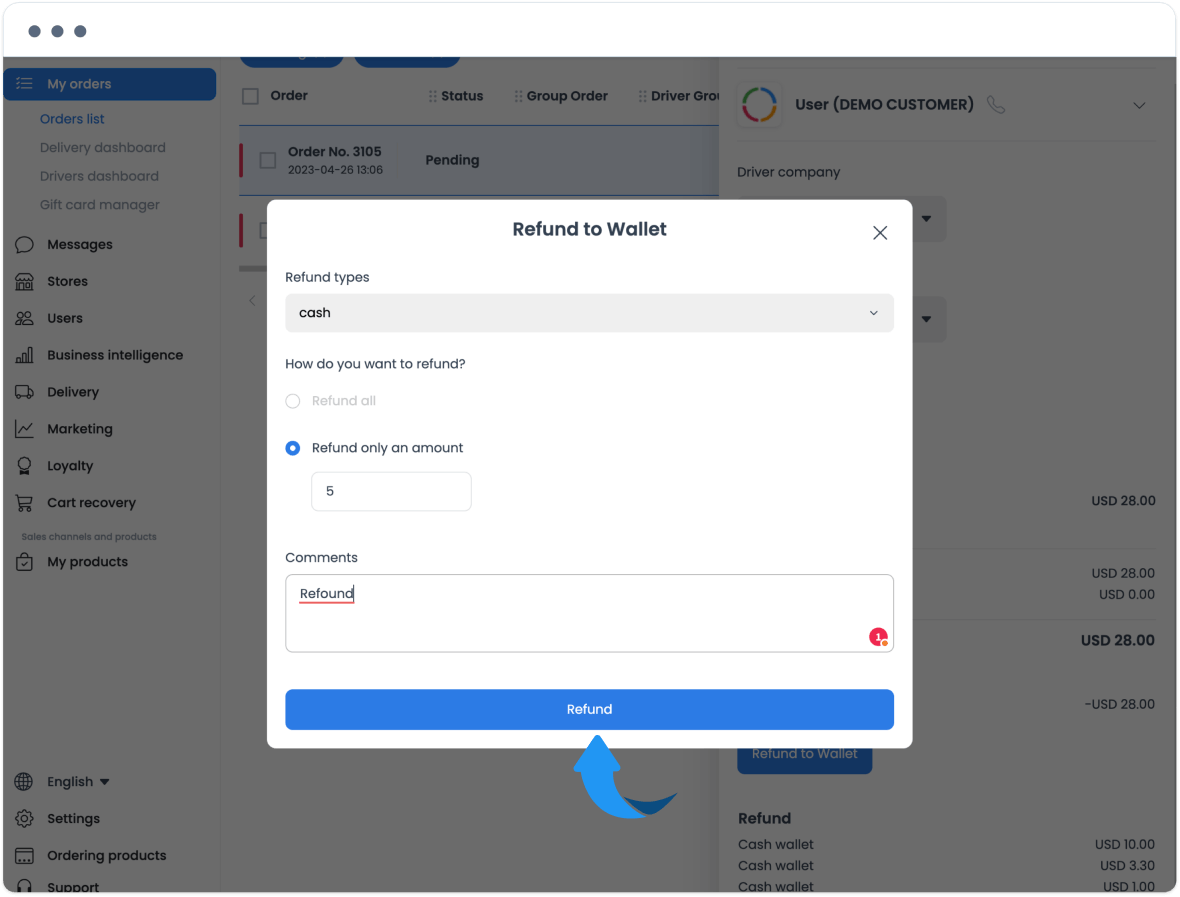Open the Driver company dropdown arrow
This screenshot has width=1180, height=897.
927,219
